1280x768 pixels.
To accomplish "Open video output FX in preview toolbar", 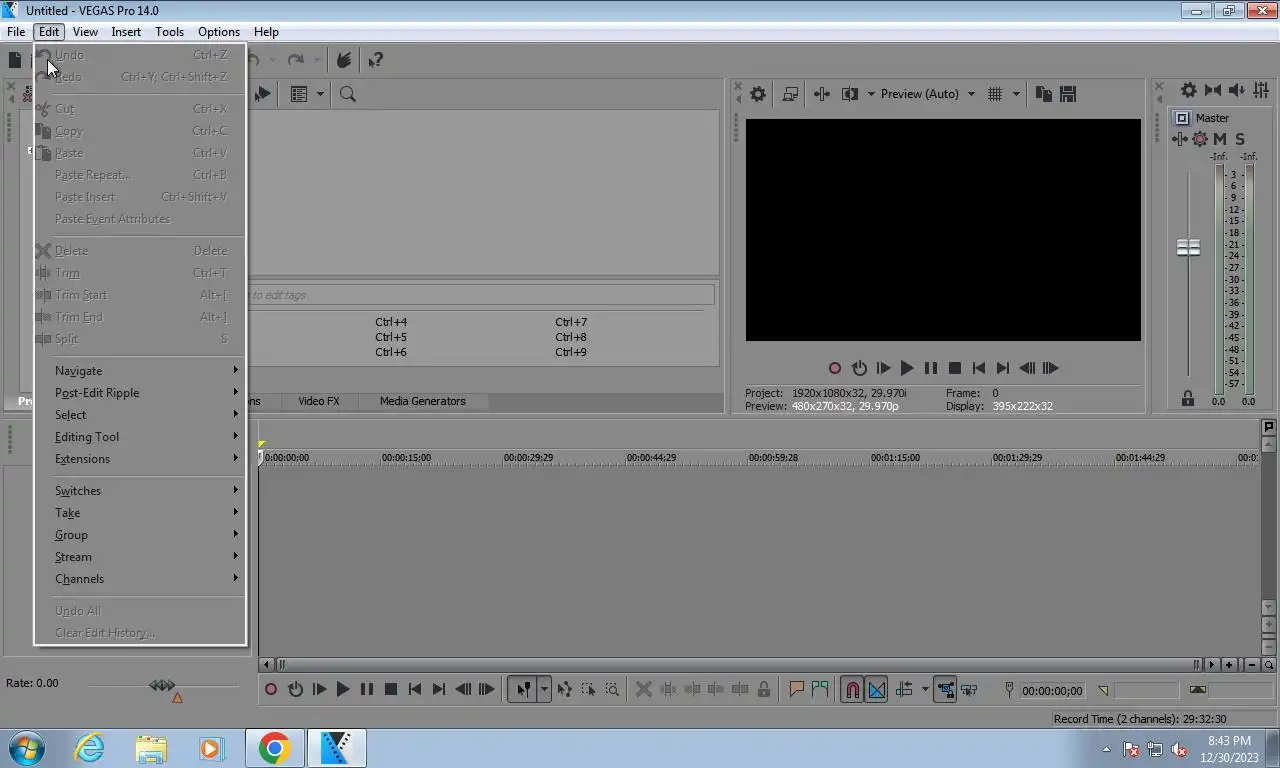I will coord(822,94).
